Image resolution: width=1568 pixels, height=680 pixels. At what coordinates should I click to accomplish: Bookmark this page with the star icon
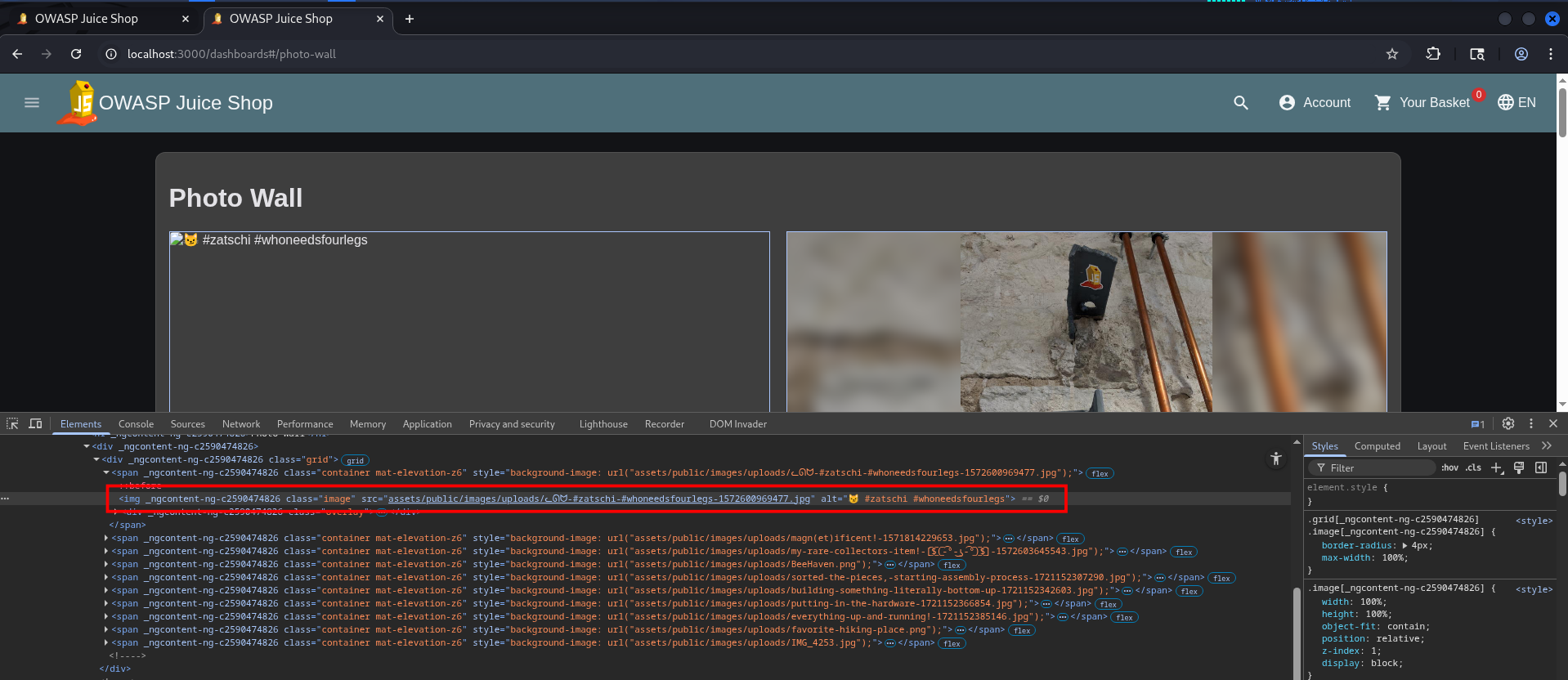[x=1392, y=54]
